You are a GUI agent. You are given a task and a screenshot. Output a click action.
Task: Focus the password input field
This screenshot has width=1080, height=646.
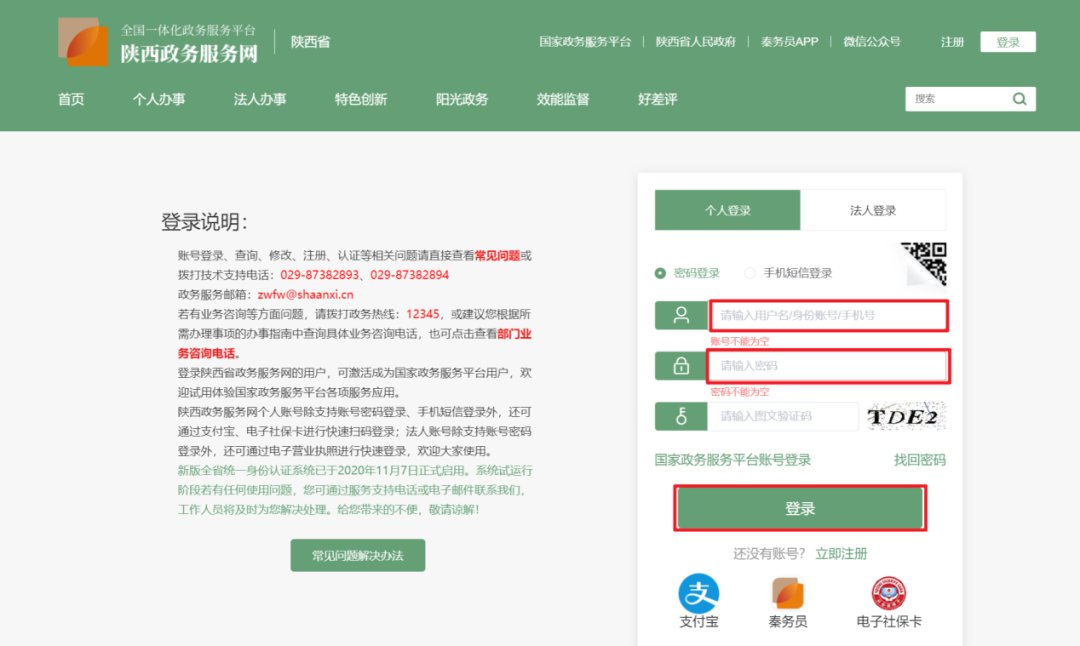point(828,366)
